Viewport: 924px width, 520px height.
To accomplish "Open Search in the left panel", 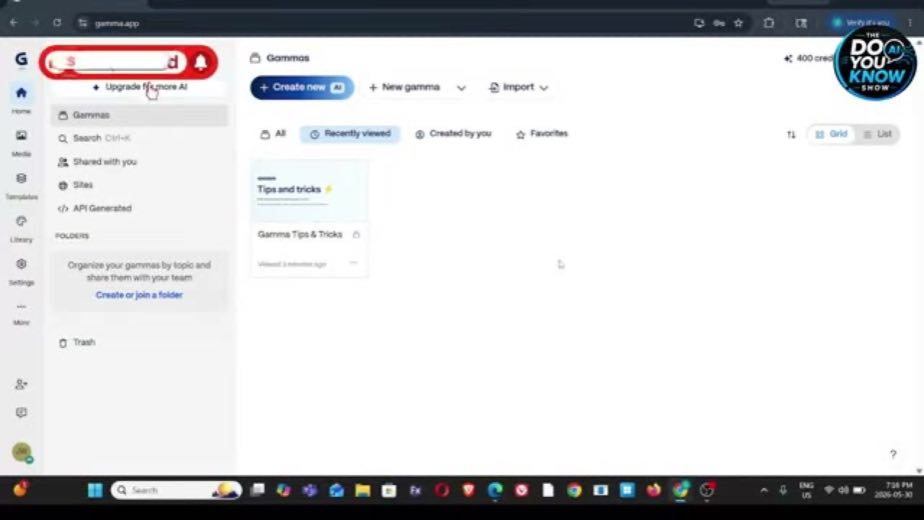I will pos(139,138).
